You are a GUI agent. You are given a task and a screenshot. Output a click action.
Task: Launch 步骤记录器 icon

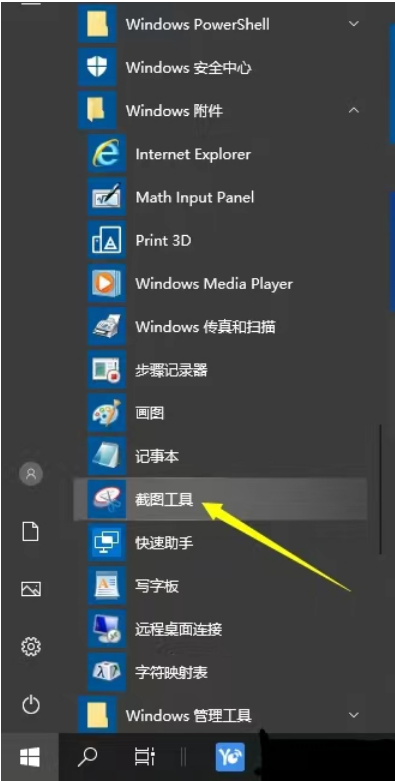click(x=107, y=370)
